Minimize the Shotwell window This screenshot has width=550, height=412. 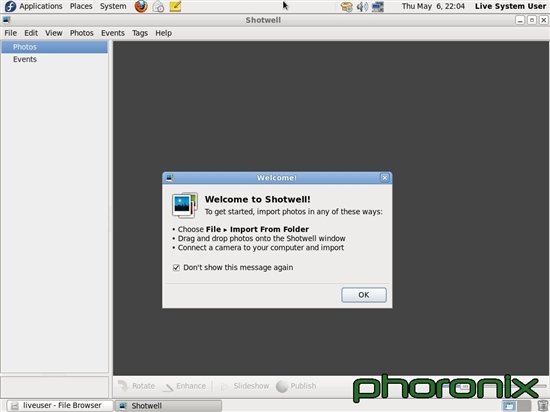(x=520, y=20)
